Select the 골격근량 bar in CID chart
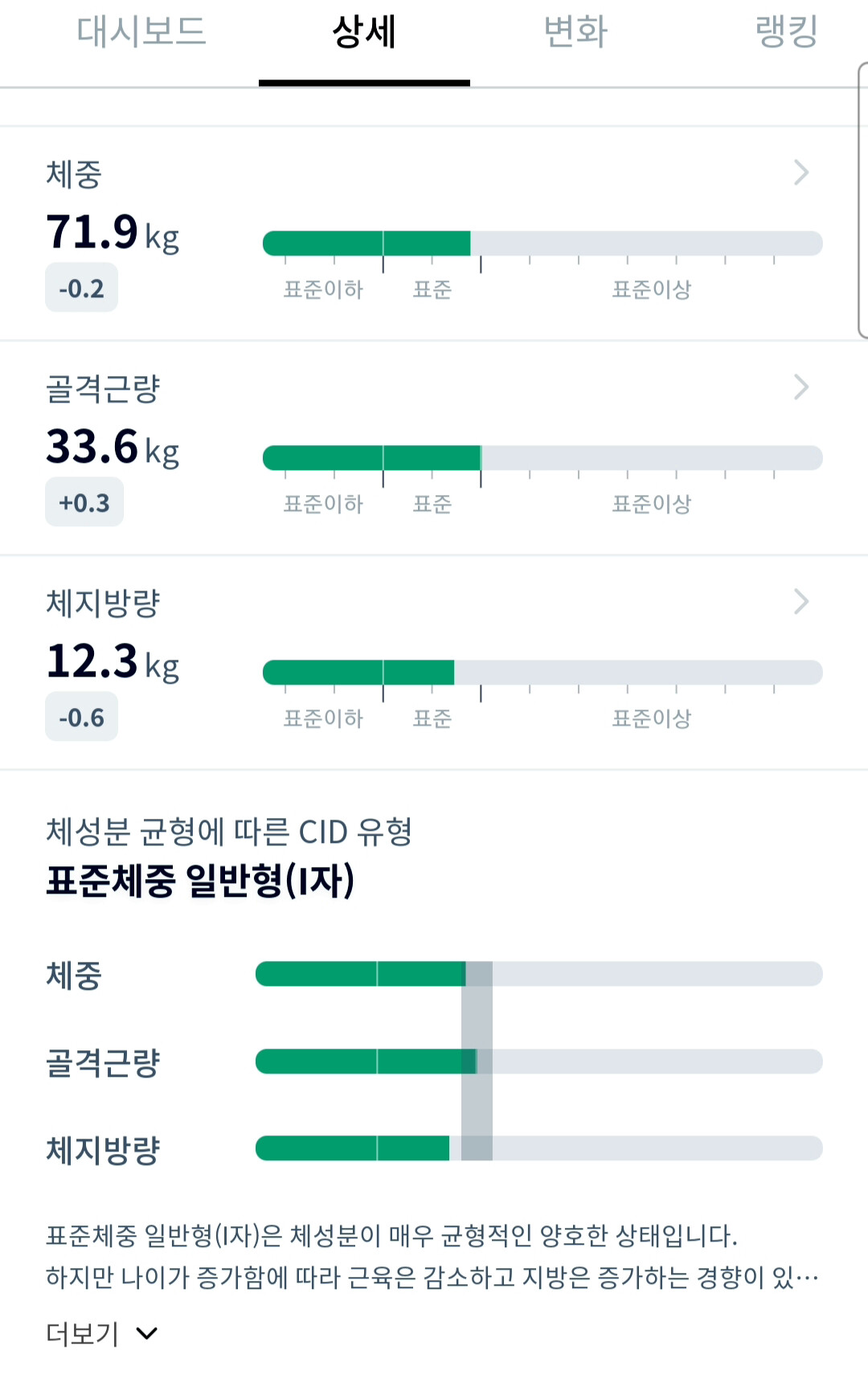868x1383 pixels. [x=538, y=1062]
